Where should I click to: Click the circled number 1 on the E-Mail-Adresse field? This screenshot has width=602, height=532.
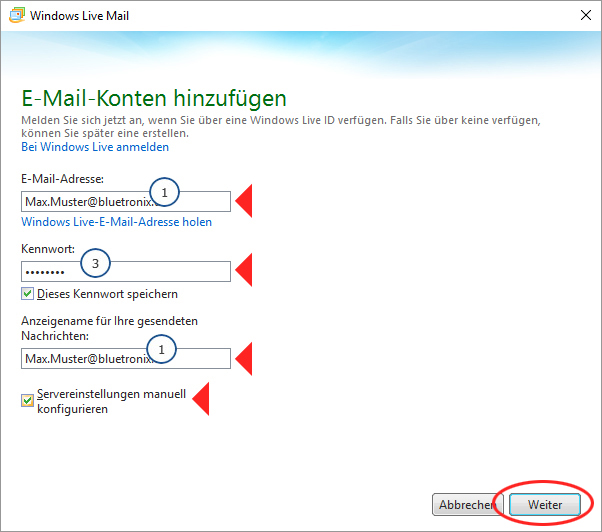(166, 190)
